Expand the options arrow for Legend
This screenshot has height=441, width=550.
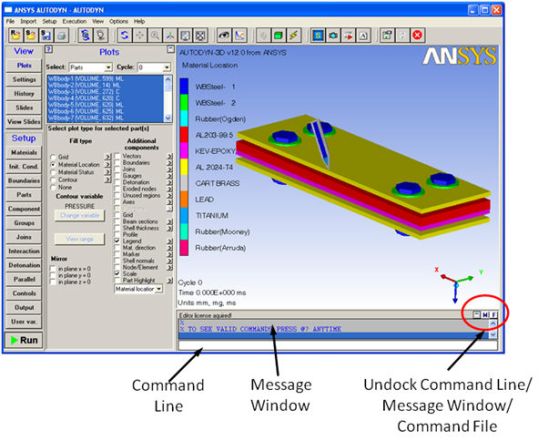click(x=170, y=241)
